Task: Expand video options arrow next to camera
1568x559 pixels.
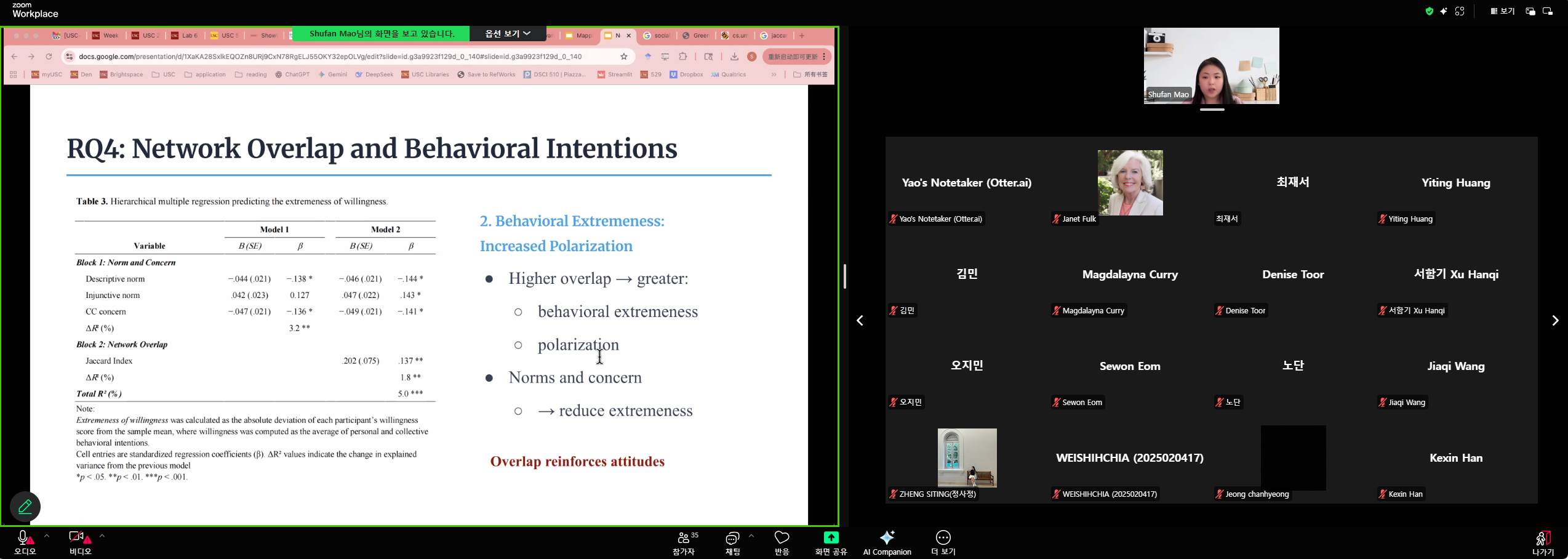Action: click(x=102, y=536)
